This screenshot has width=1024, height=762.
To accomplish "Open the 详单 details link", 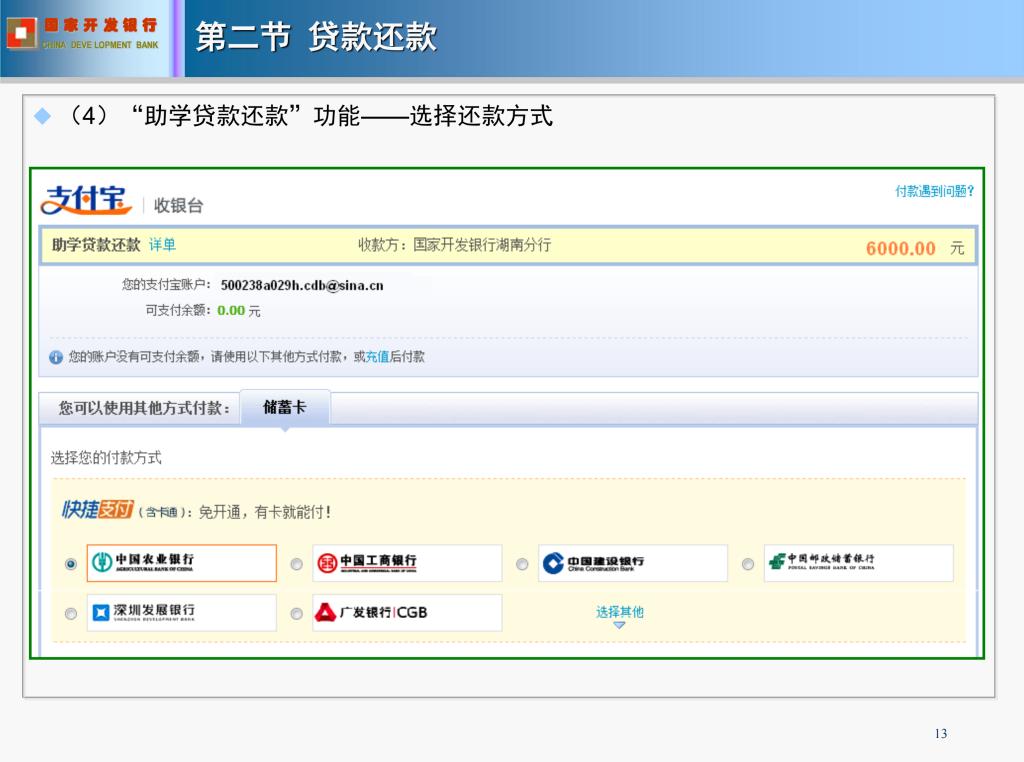I will [x=162, y=244].
